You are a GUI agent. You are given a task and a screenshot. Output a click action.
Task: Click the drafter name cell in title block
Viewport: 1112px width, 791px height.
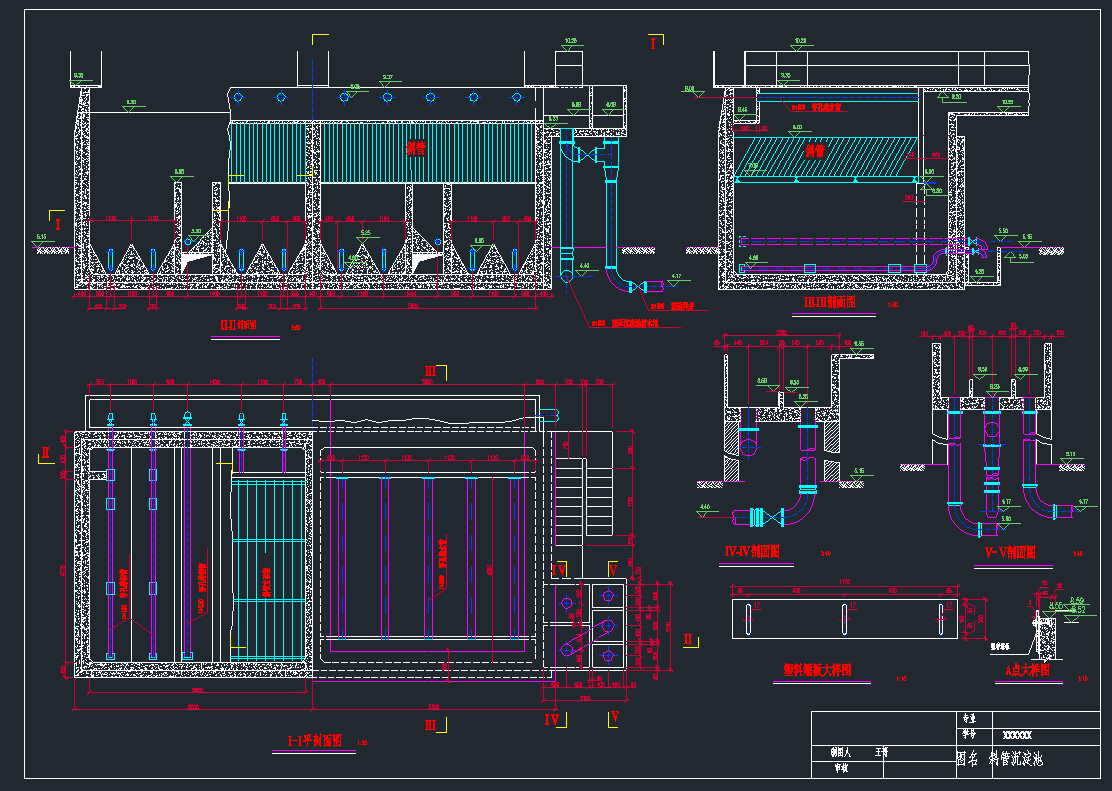click(x=881, y=750)
